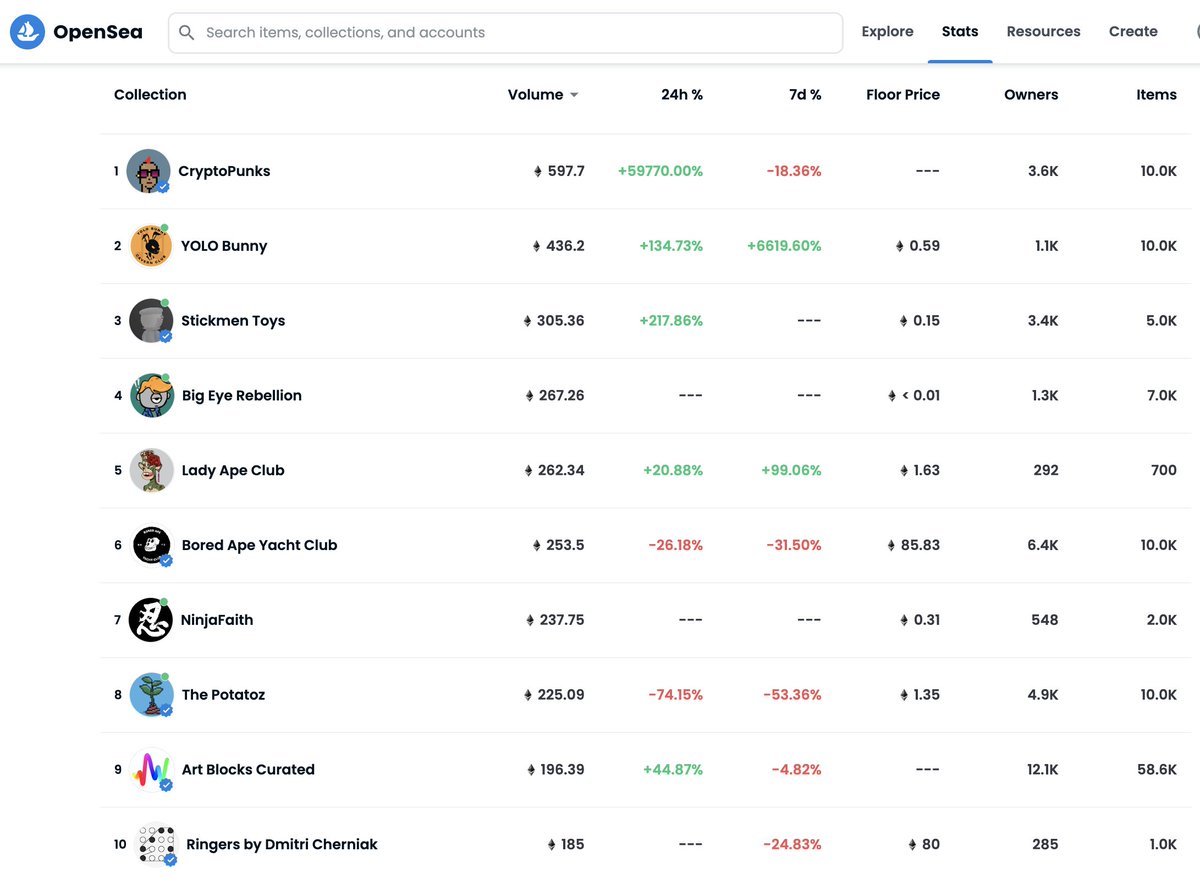Open the Art Blocks Curated collection link

(x=248, y=769)
